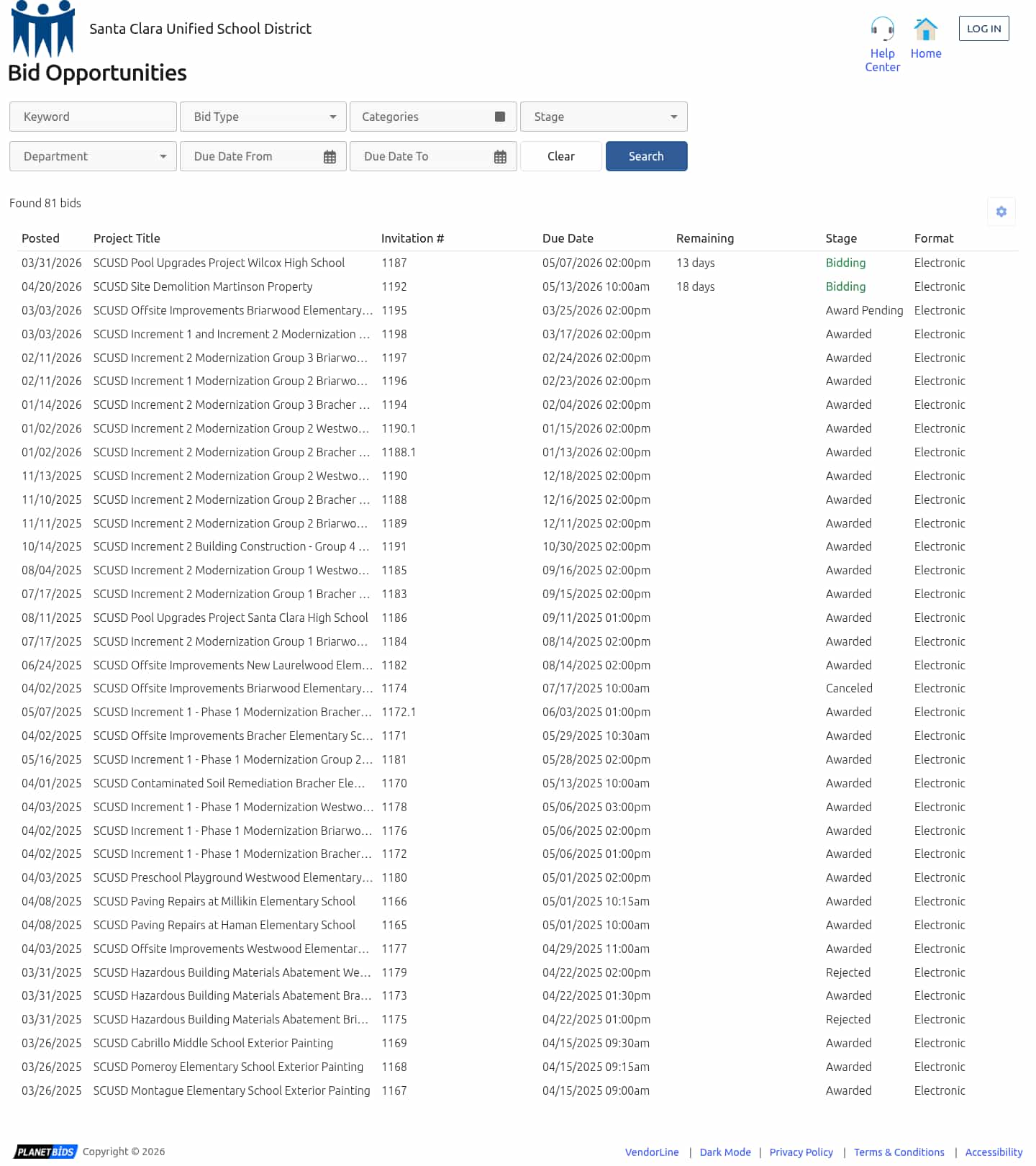Select invitation number 1190.1
The height and width of the screenshot is (1166, 1036).
click(x=399, y=428)
